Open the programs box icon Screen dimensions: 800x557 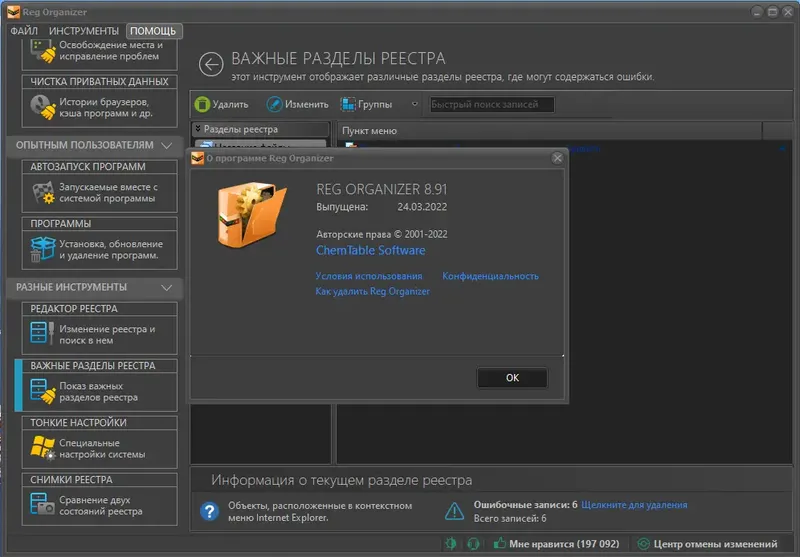[43, 249]
